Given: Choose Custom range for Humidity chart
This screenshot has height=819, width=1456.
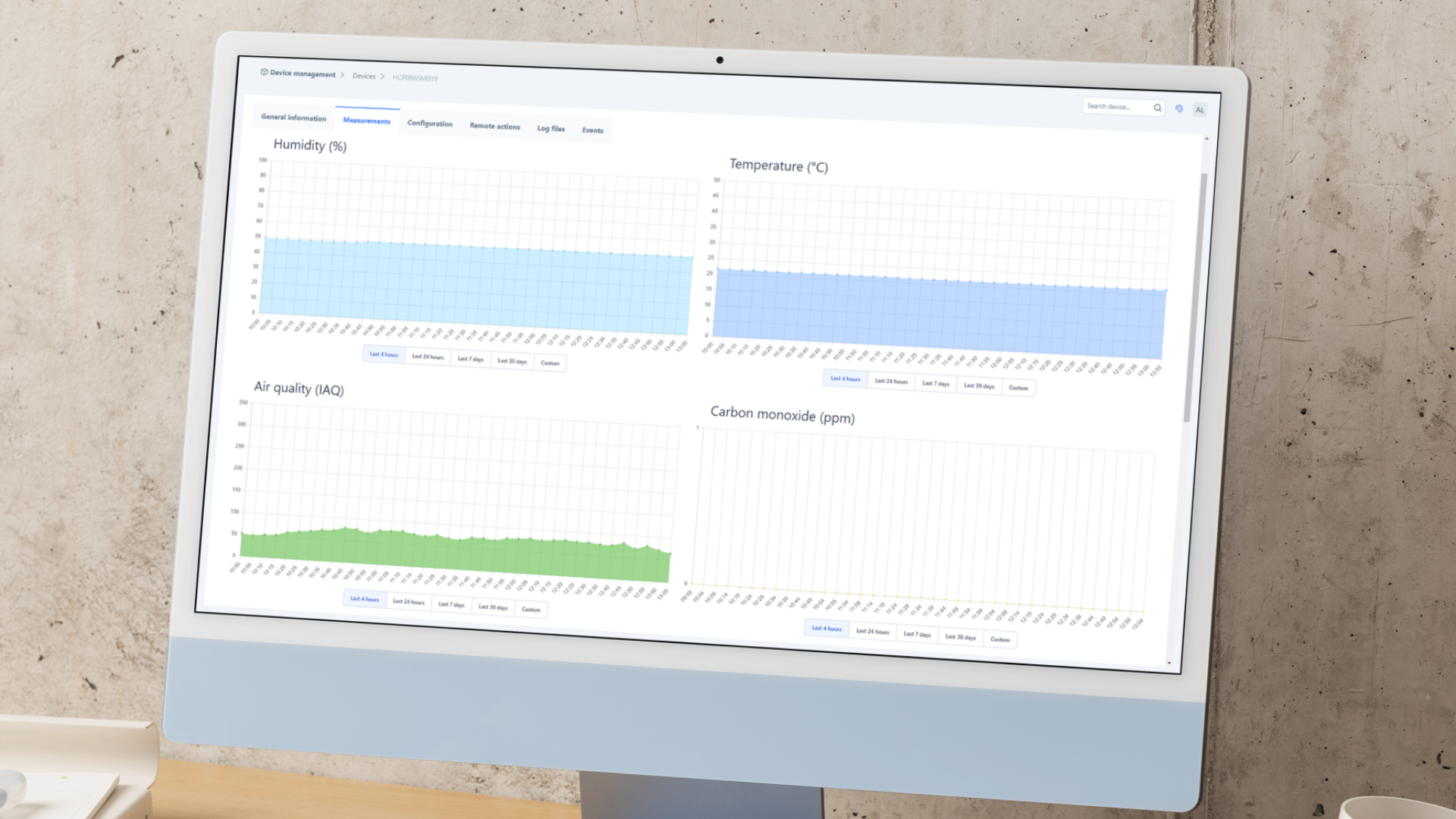Looking at the screenshot, I should 550,362.
